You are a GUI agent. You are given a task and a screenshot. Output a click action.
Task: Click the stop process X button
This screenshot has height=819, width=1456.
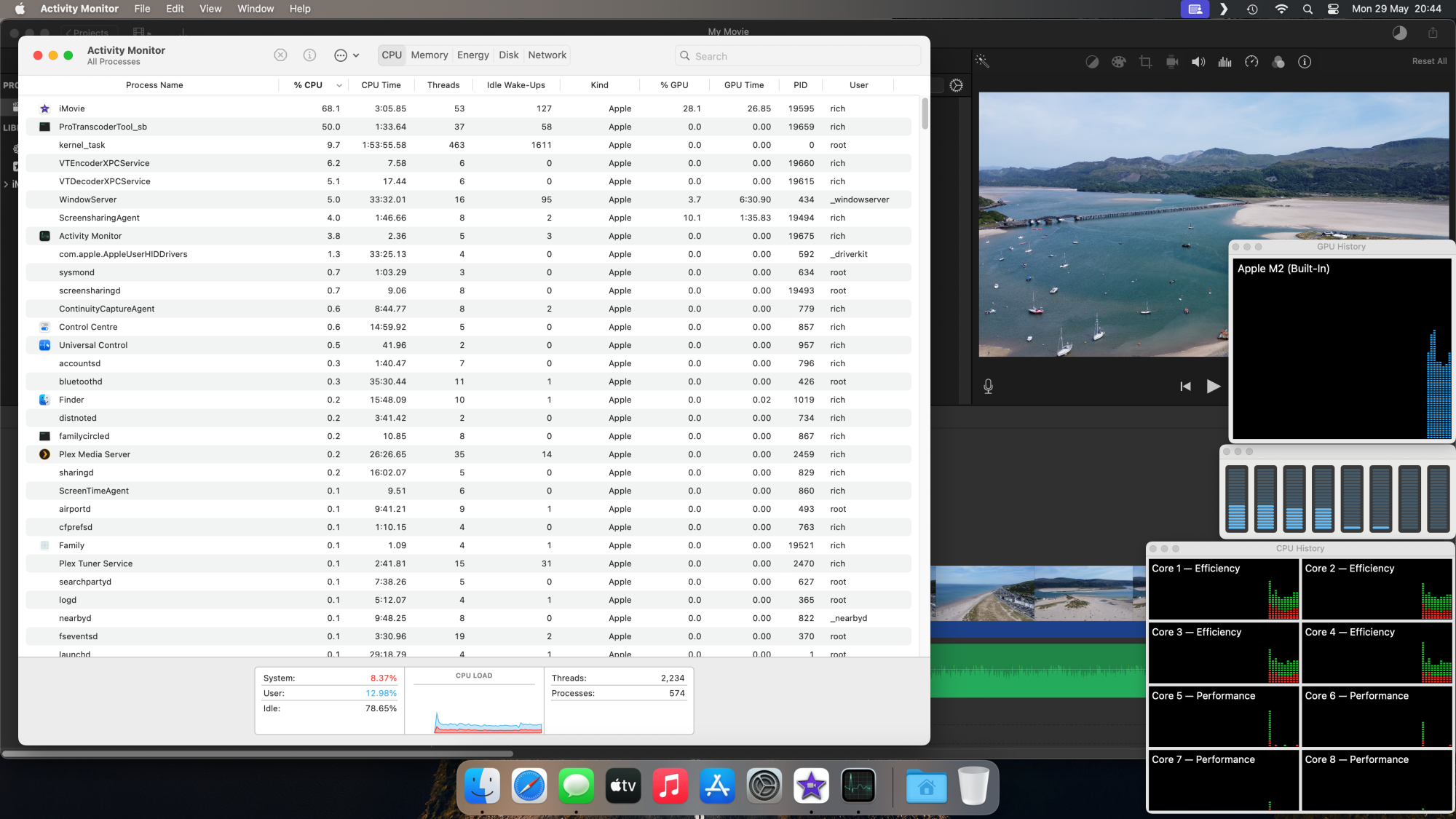click(x=280, y=55)
